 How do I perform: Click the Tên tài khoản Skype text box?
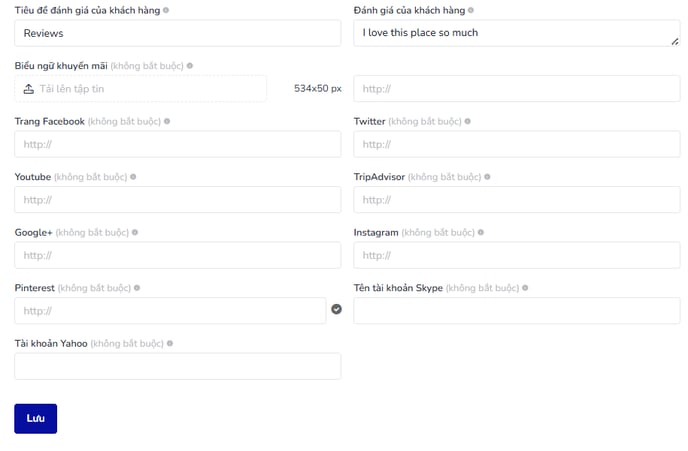pos(517,311)
